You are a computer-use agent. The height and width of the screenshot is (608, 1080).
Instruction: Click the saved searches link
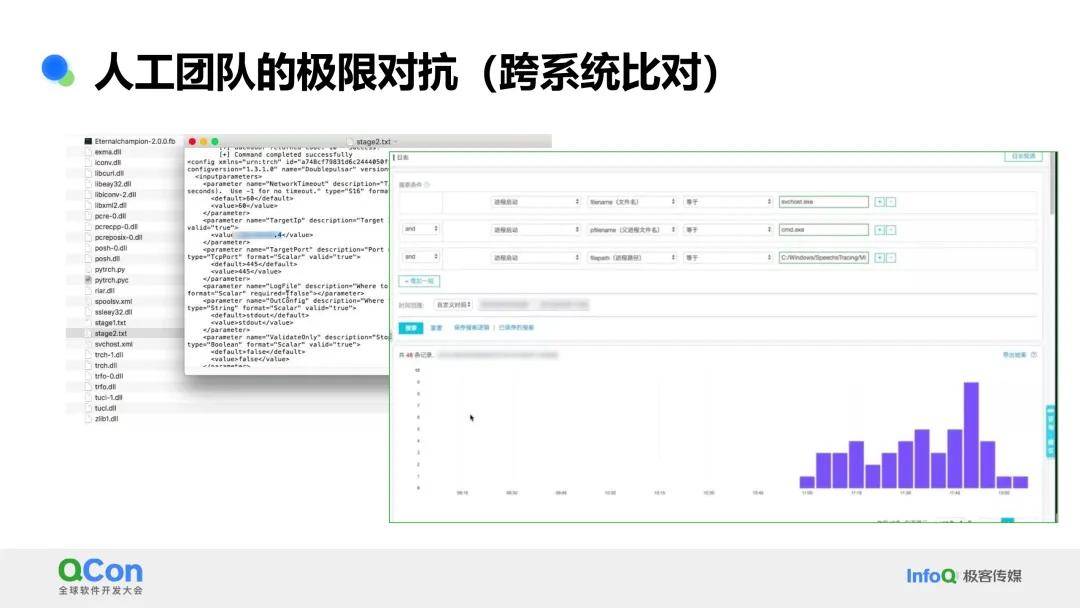[516, 328]
